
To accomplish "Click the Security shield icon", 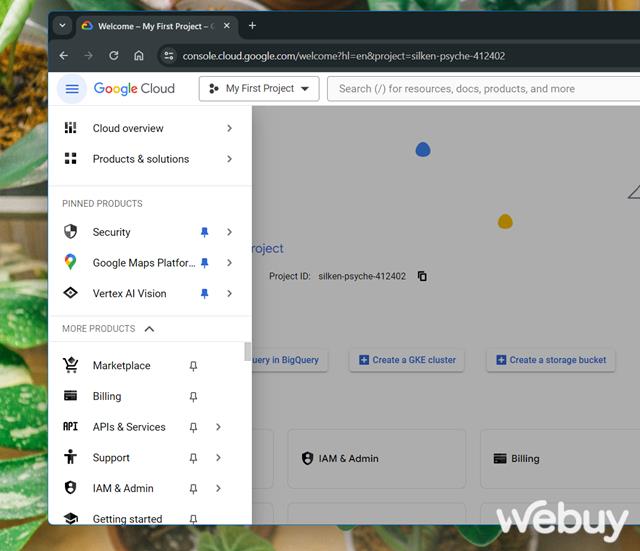I will click(x=71, y=231).
